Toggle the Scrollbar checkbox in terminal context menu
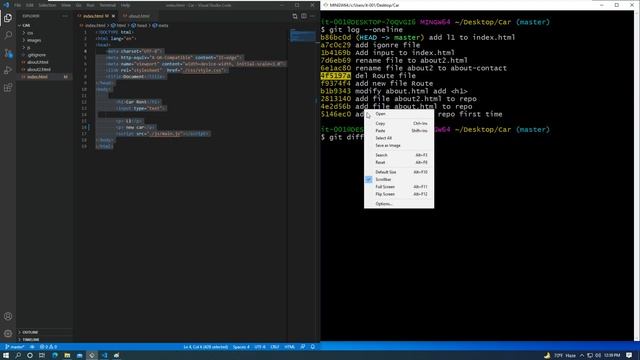 click(369, 180)
